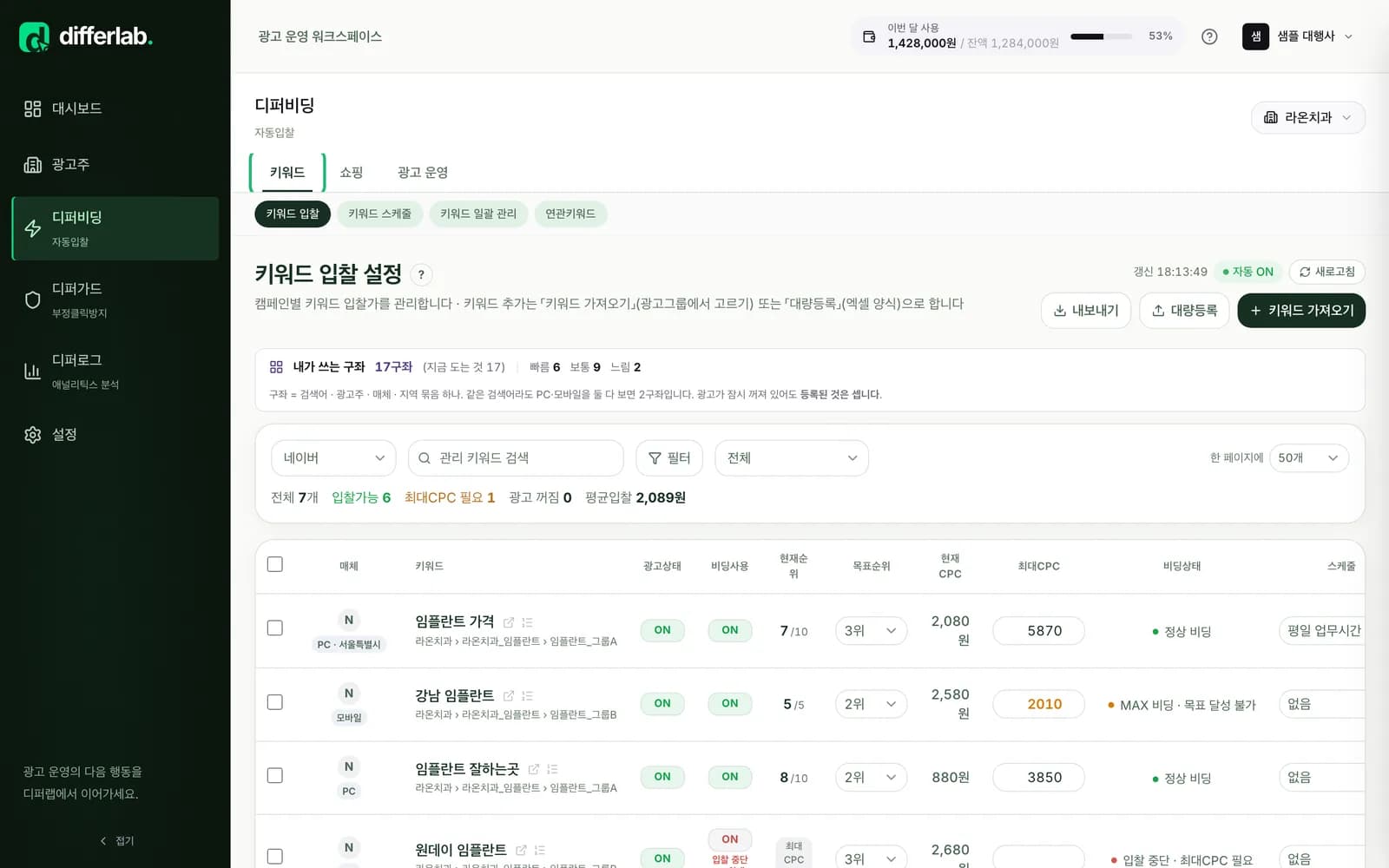Viewport: 1389px width, 868px height.
Task: Select the 키워드 스케줄 sub-tab
Action: pos(379,214)
